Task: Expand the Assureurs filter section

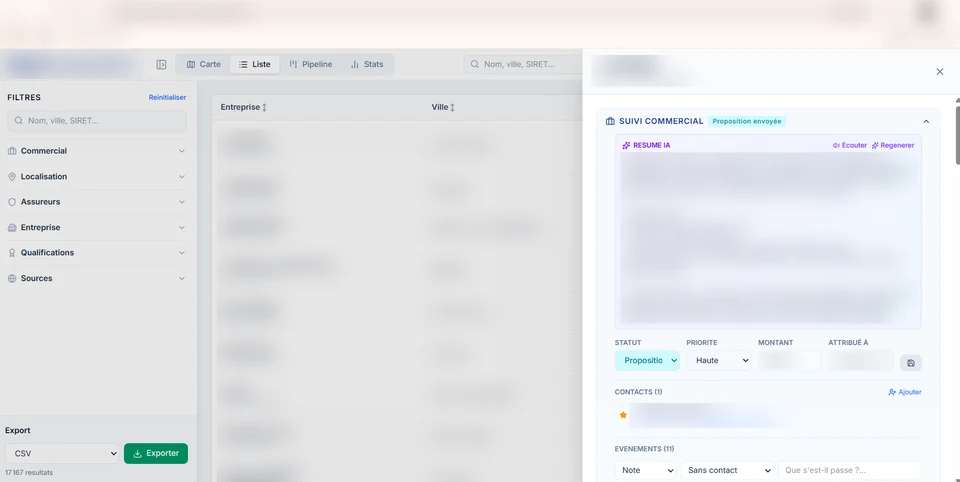Action: coord(97,201)
